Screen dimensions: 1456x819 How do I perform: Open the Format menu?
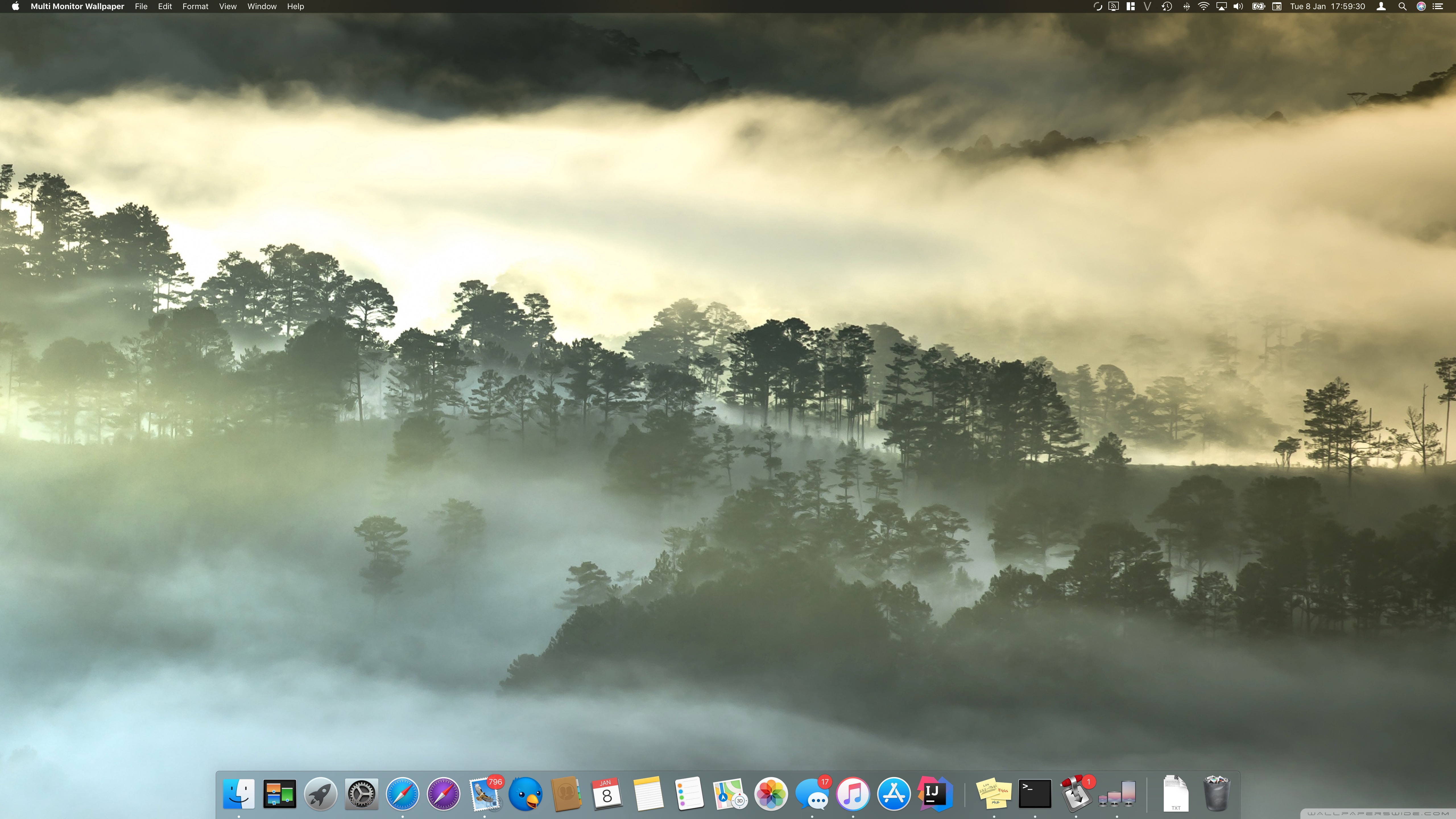196,6
